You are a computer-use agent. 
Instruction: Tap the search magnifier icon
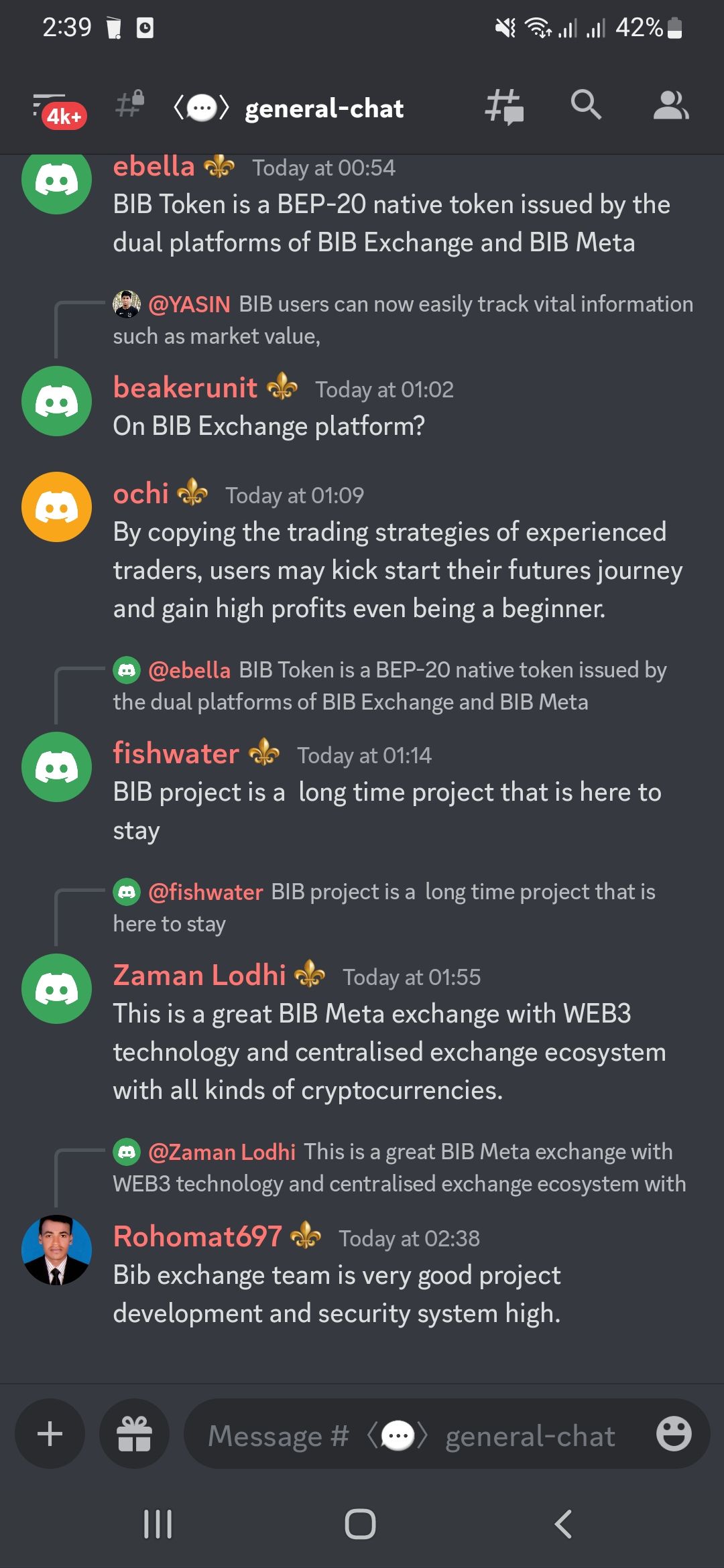pyautogui.click(x=586, y=105)
